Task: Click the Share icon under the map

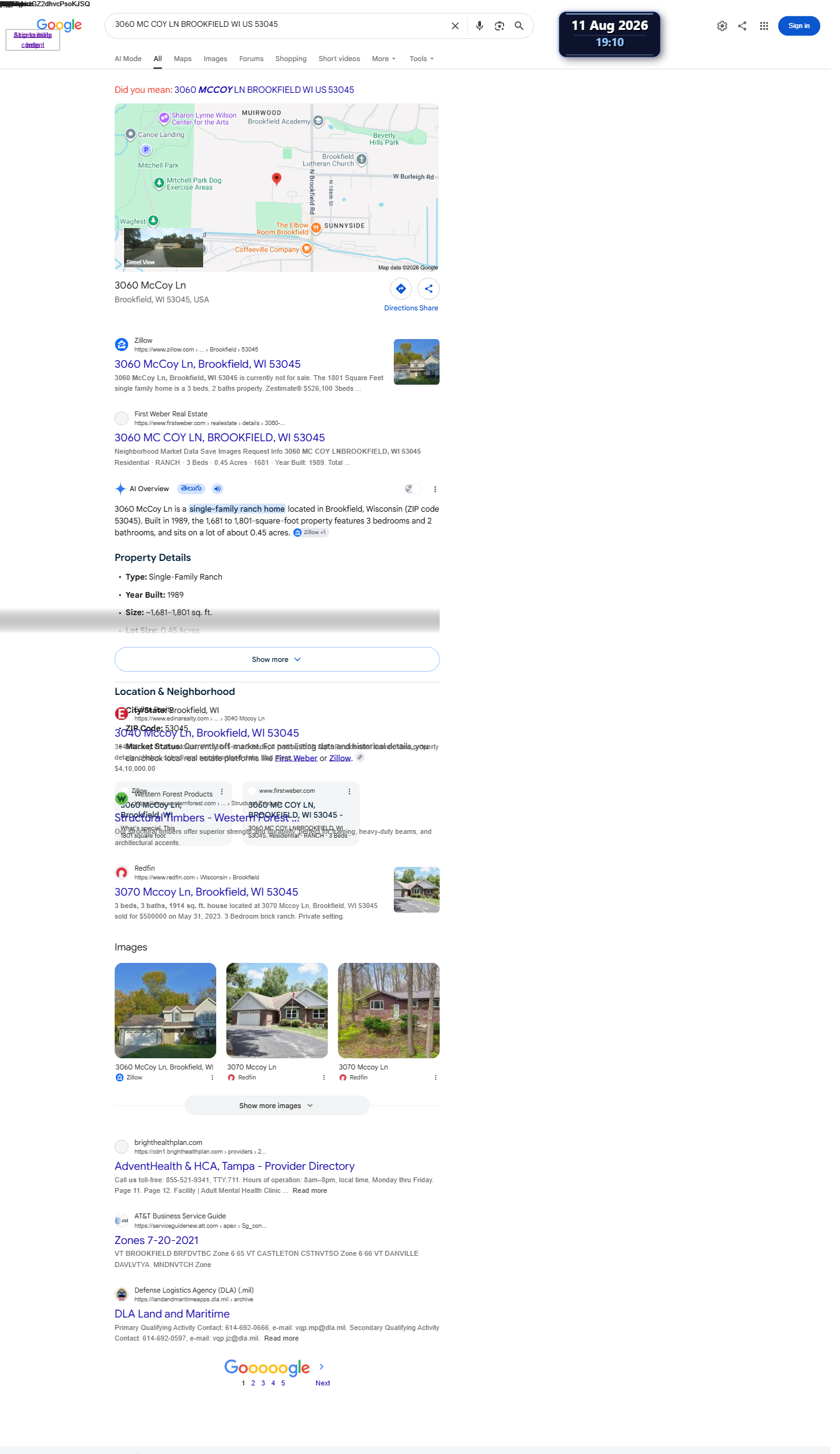Action: coord(429,289)
